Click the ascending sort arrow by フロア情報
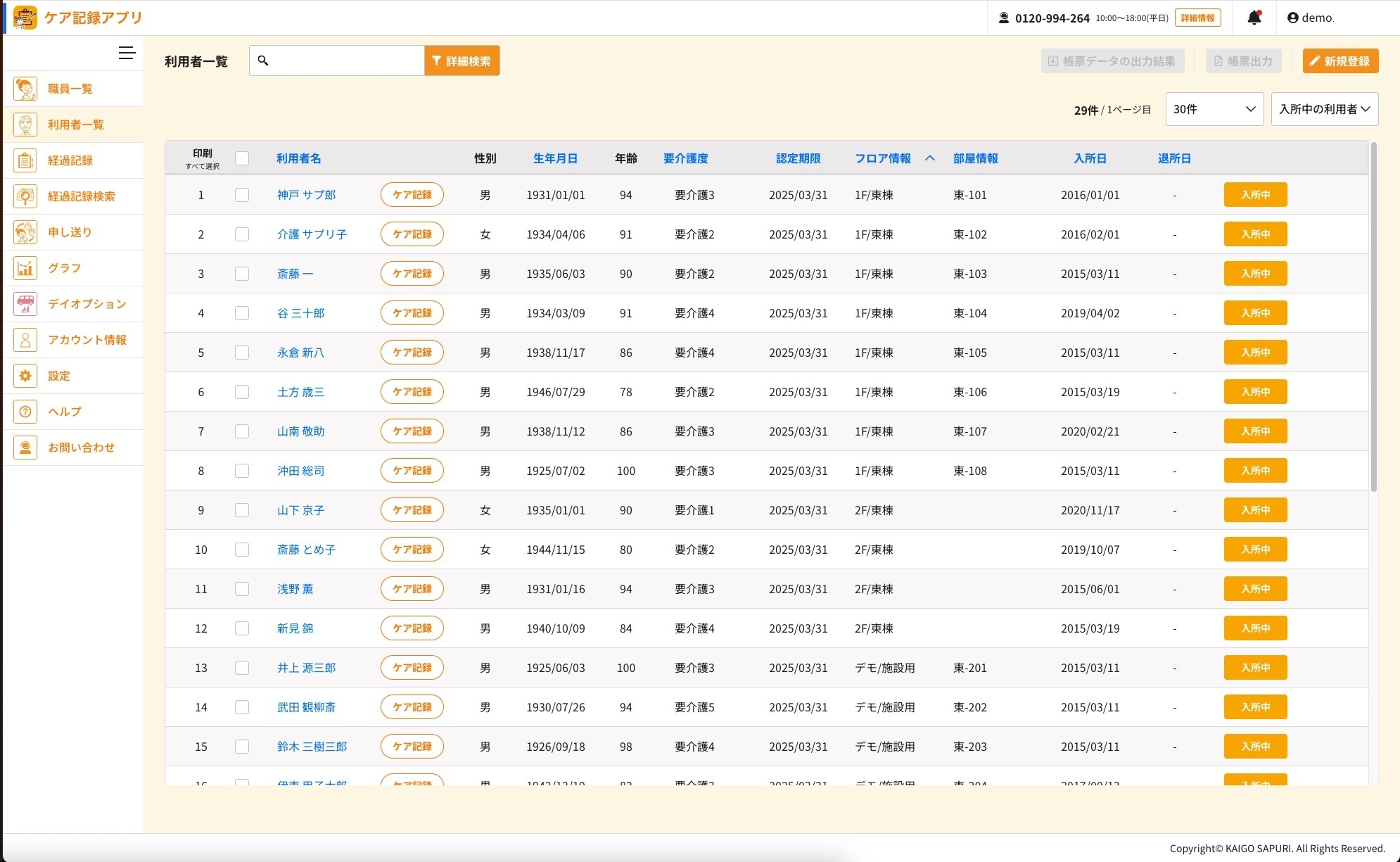This screenshot has width=1400, height=862. (929, 158)
